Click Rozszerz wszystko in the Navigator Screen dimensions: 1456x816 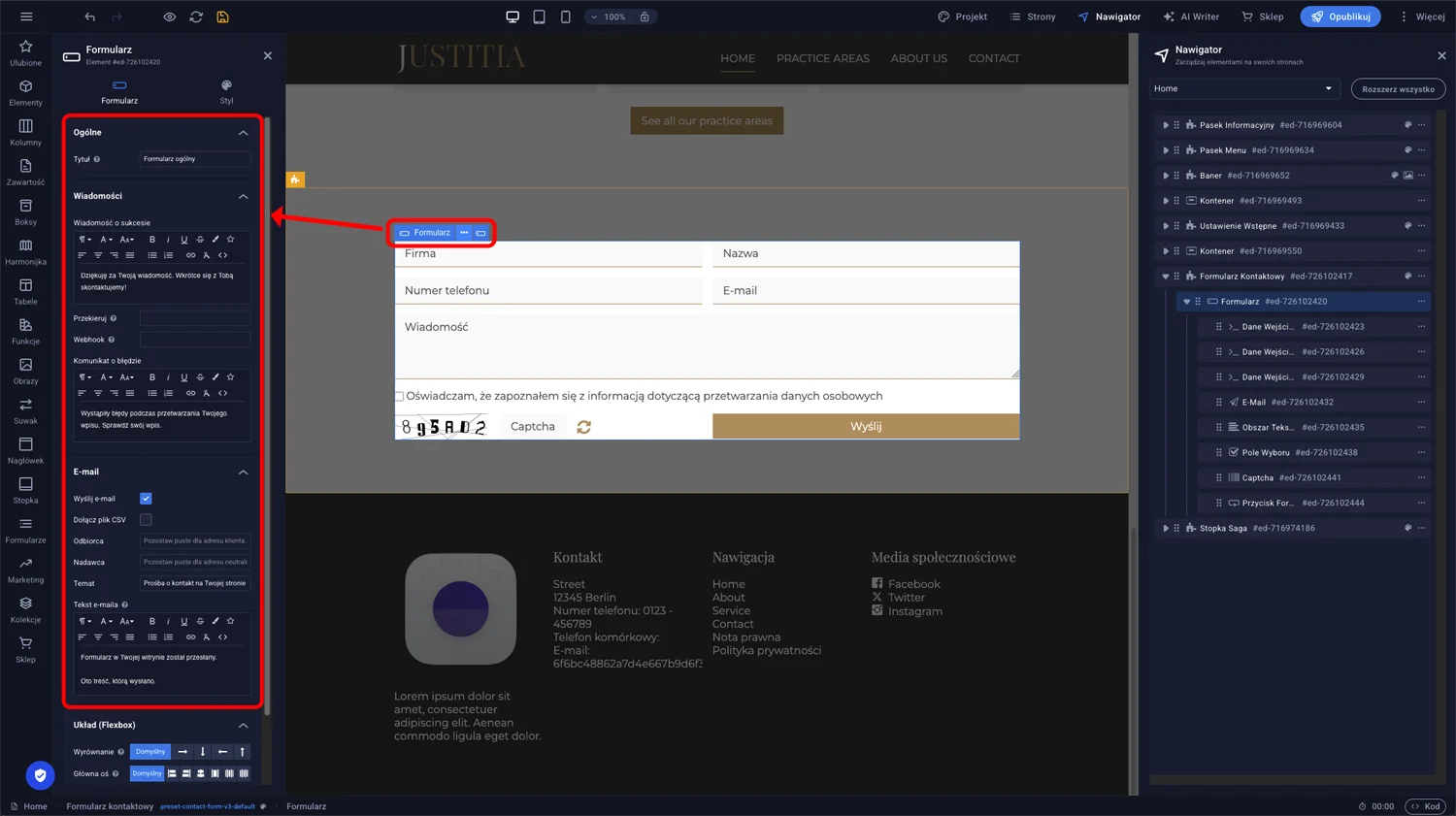coord(1398,88)
